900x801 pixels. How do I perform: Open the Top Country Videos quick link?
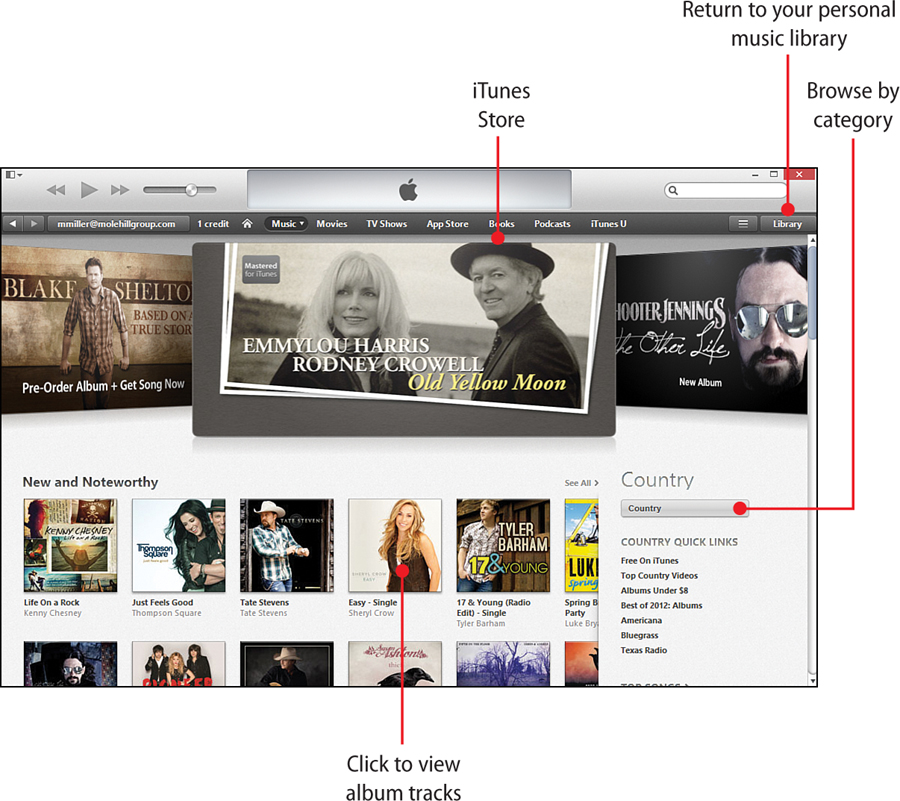coord(659,576)
